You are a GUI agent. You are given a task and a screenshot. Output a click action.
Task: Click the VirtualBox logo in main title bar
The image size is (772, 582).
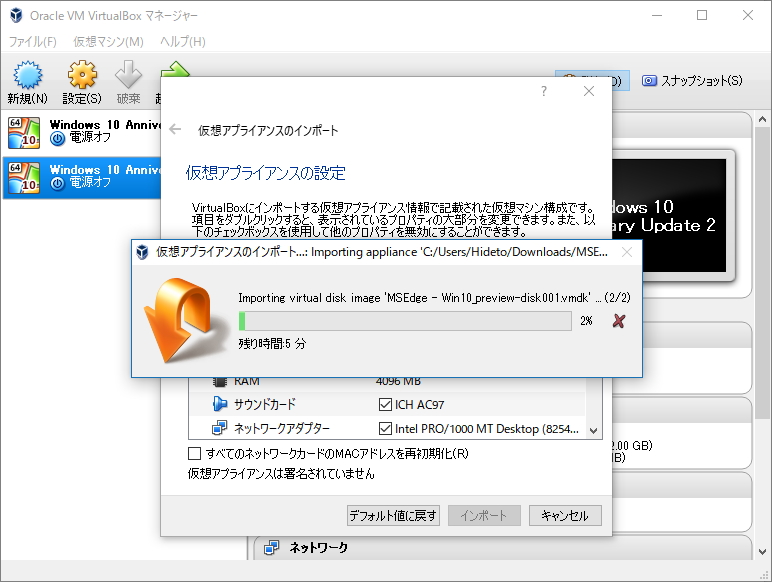pyautogui.click(x=16, y=15)
